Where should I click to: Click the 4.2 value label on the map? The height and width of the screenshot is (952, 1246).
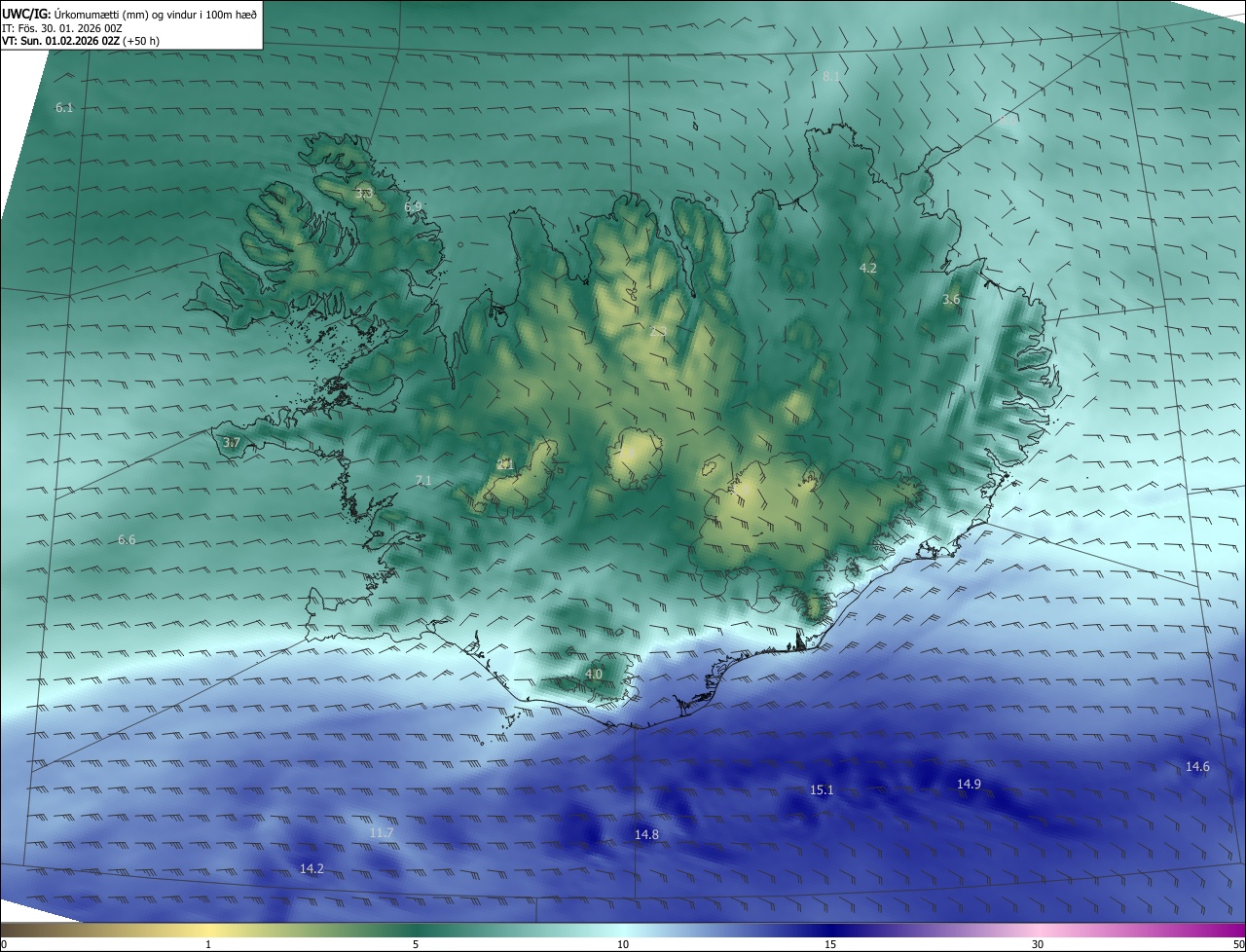(x=868, y=268)
